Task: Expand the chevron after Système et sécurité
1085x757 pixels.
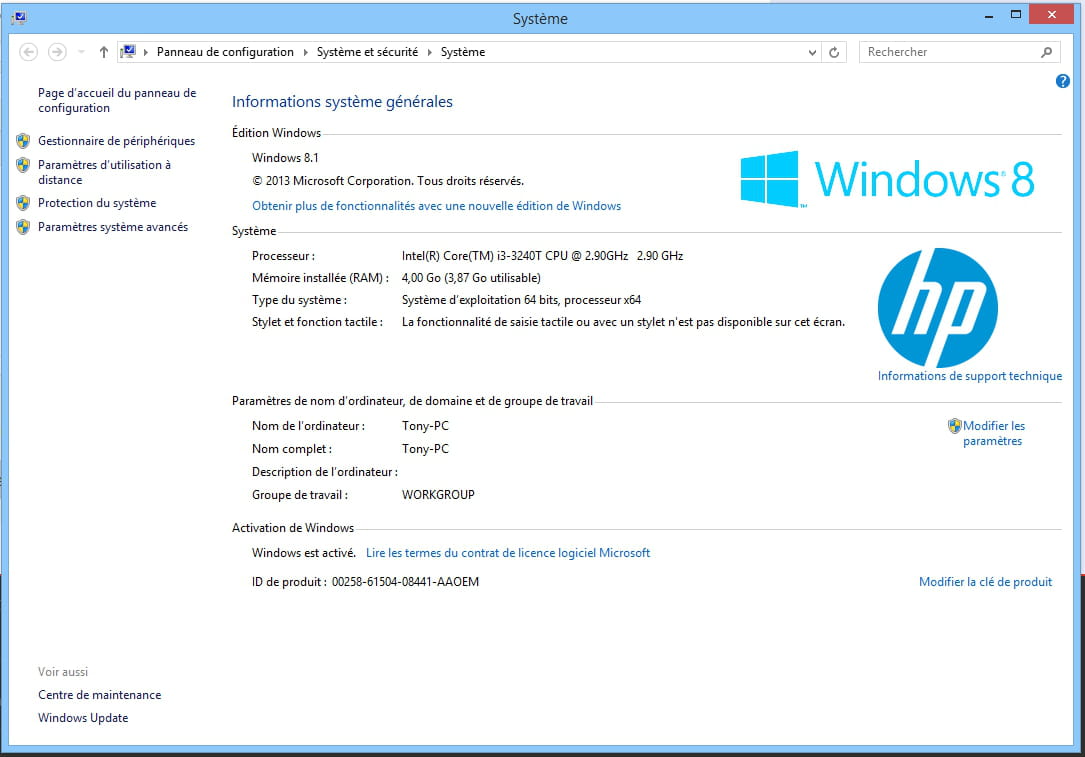Action: pos(430,52)
